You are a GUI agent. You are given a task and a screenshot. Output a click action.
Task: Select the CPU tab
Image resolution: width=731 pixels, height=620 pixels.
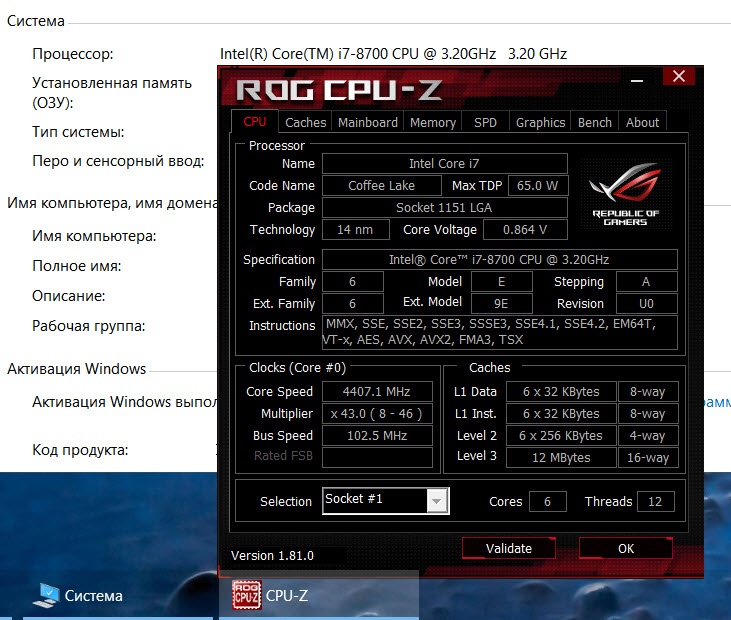(x=255, y=122)
